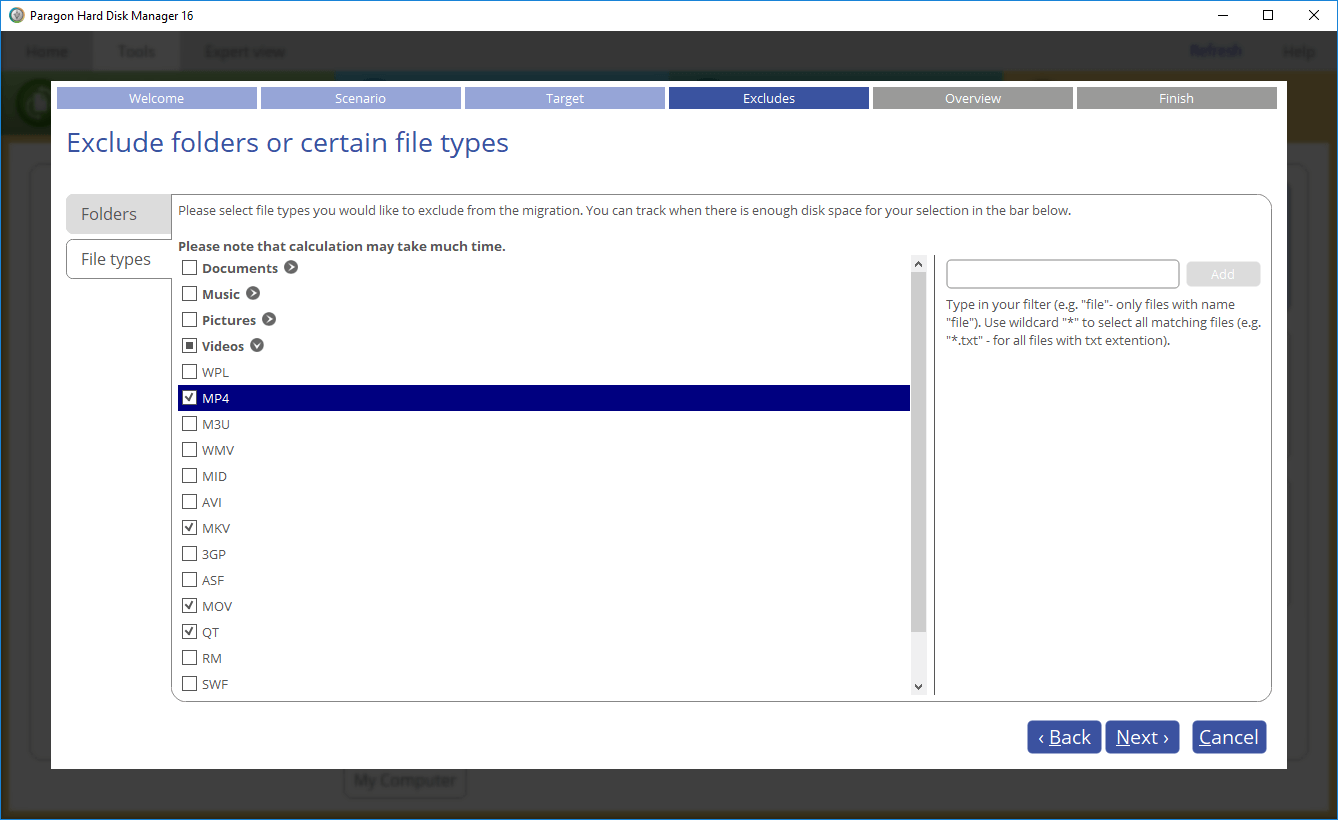Open the Excludes wizard step

click(768, 97)
